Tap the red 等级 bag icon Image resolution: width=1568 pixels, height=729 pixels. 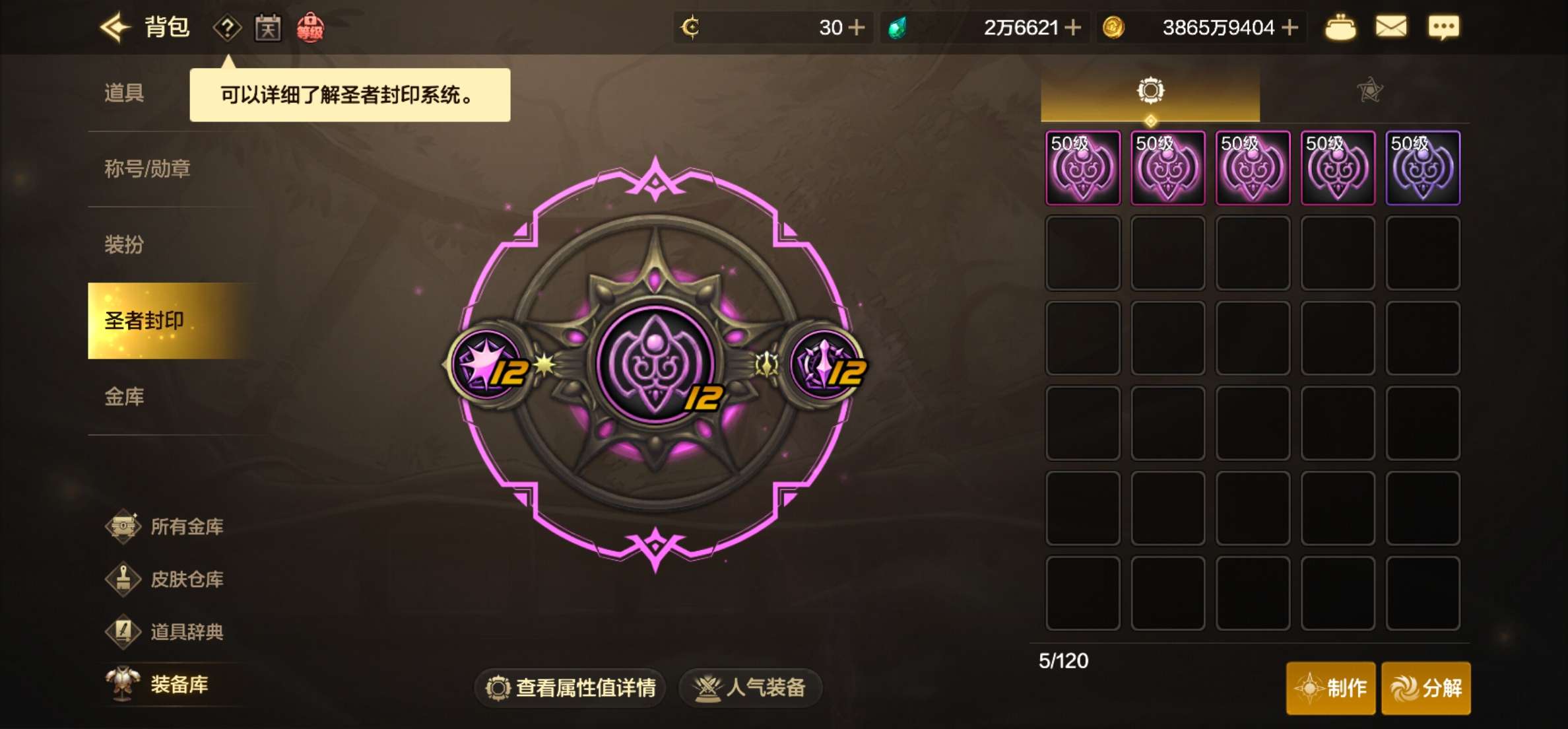(310, 28)
